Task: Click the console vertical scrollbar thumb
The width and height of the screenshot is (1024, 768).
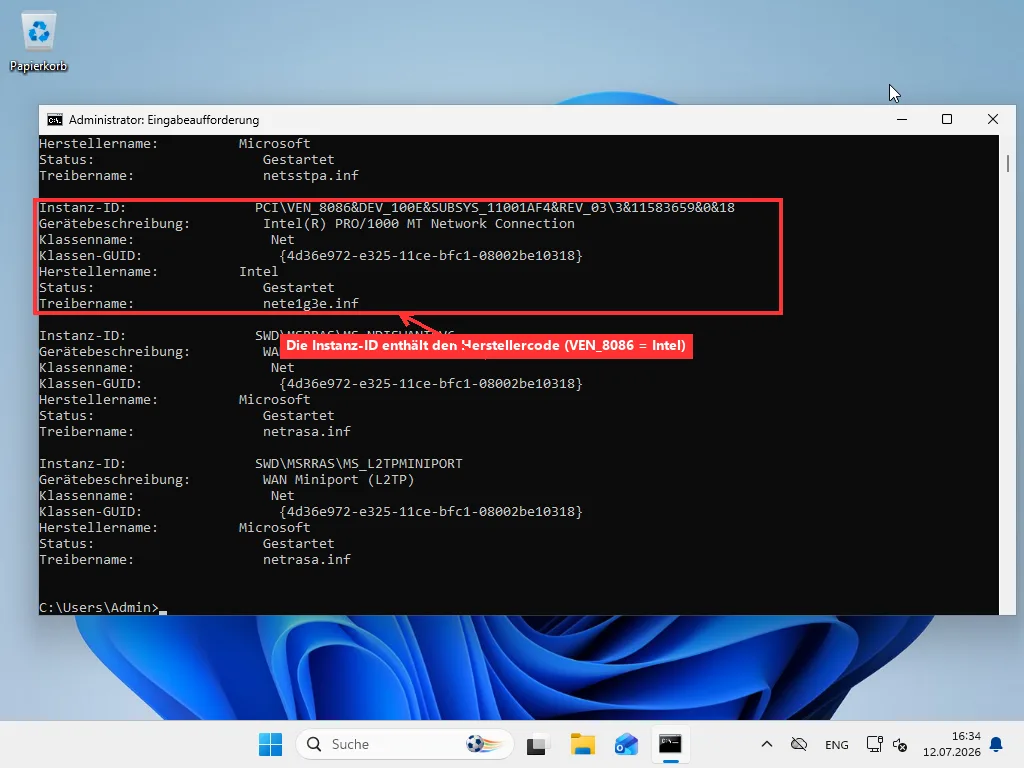Action: (x=1008, y=163)
